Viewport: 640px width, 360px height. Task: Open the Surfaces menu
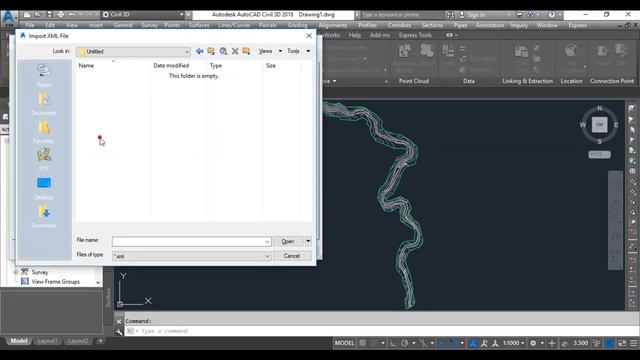[x=199, y=25]
